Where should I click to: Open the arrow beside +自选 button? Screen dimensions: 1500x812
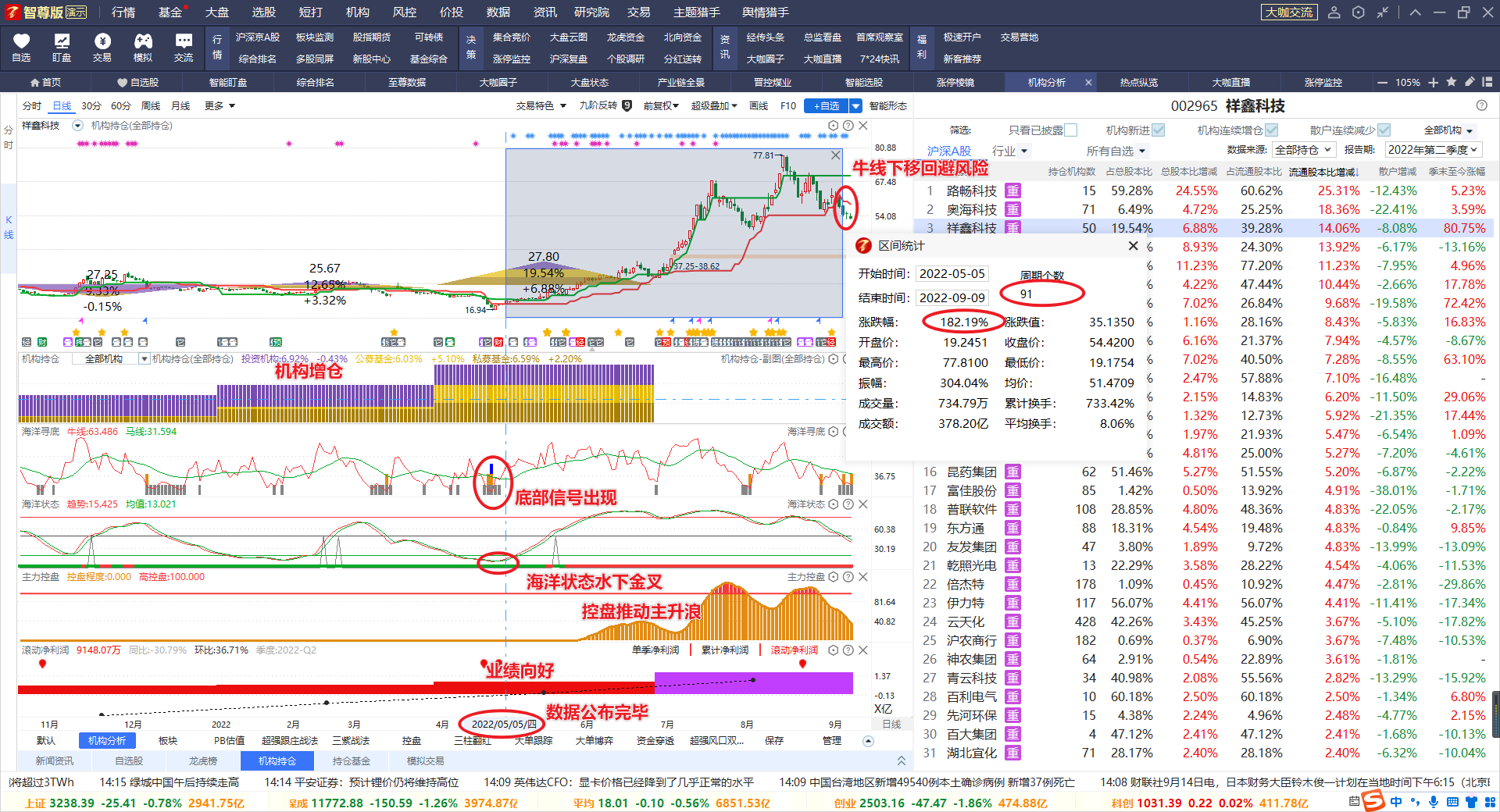tap(855, 106)
